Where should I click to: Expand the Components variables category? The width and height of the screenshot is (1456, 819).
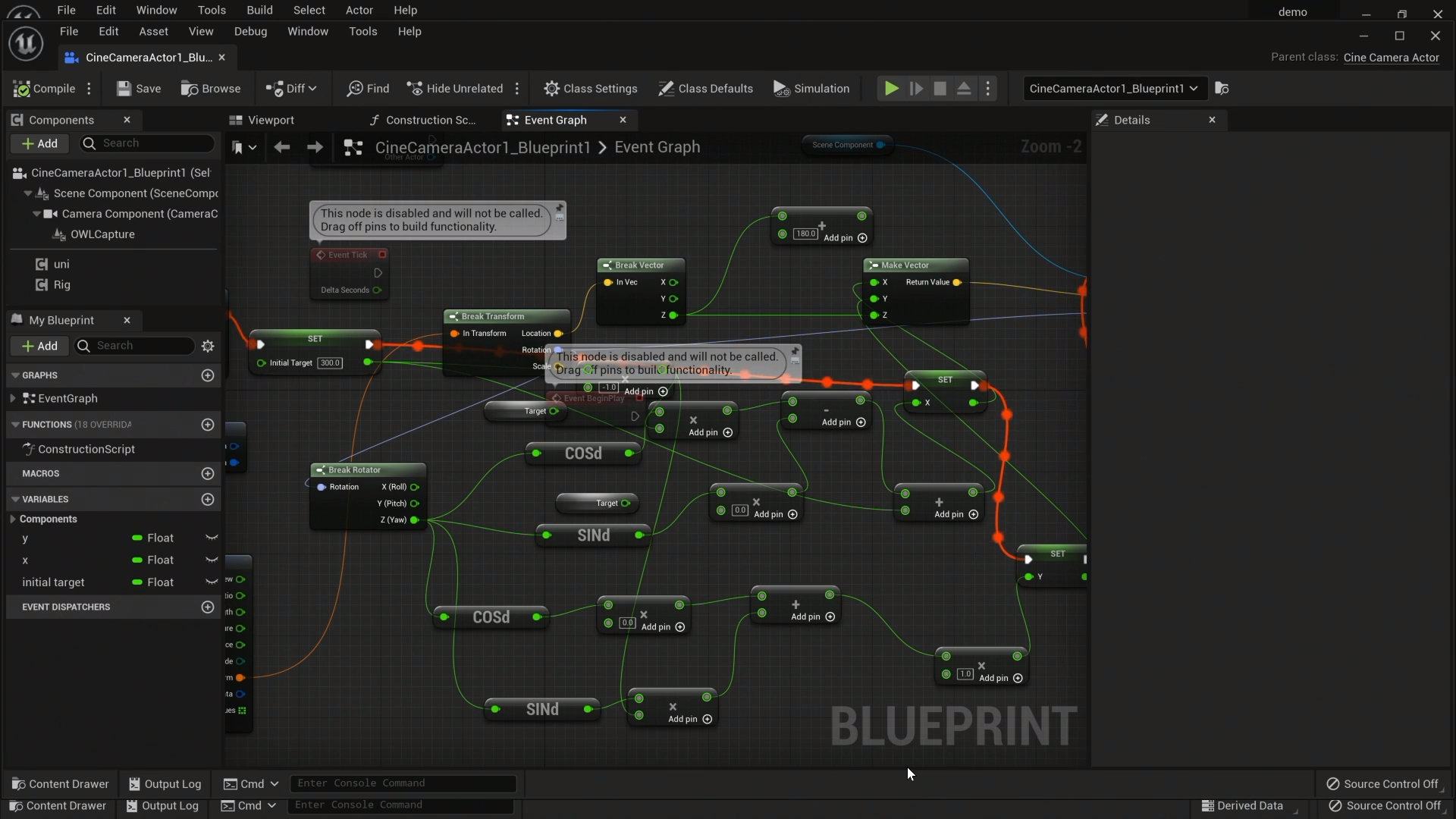point(12,519)
